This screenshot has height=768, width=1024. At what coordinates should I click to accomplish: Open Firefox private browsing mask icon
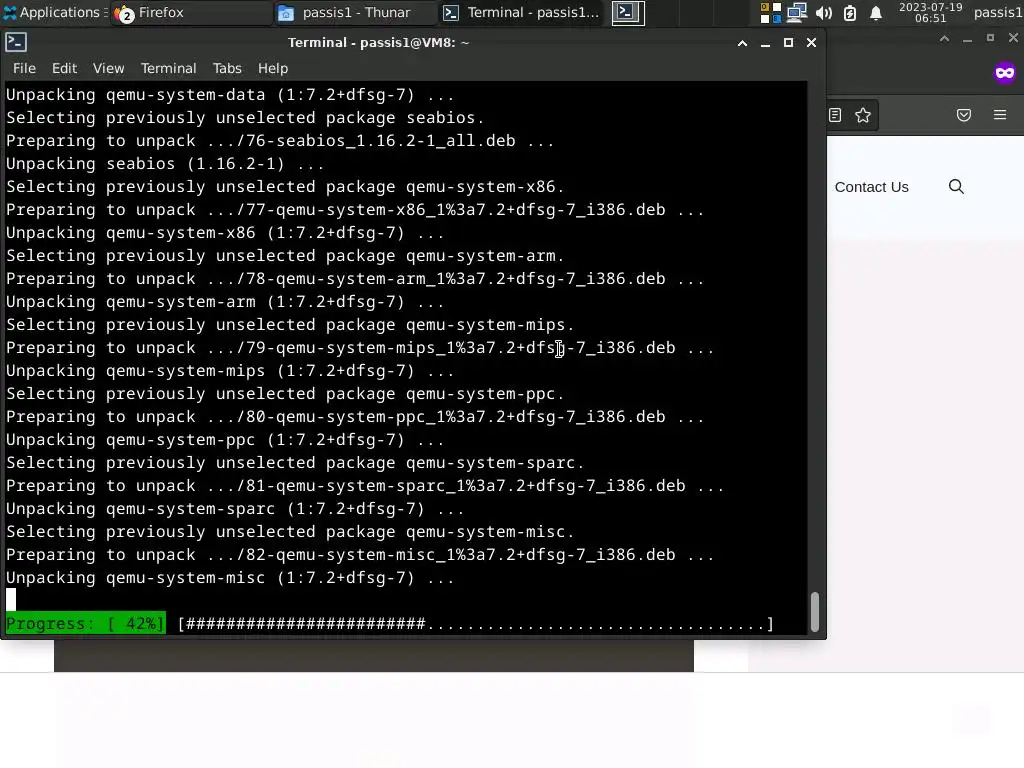click(x=1004, y=72)
